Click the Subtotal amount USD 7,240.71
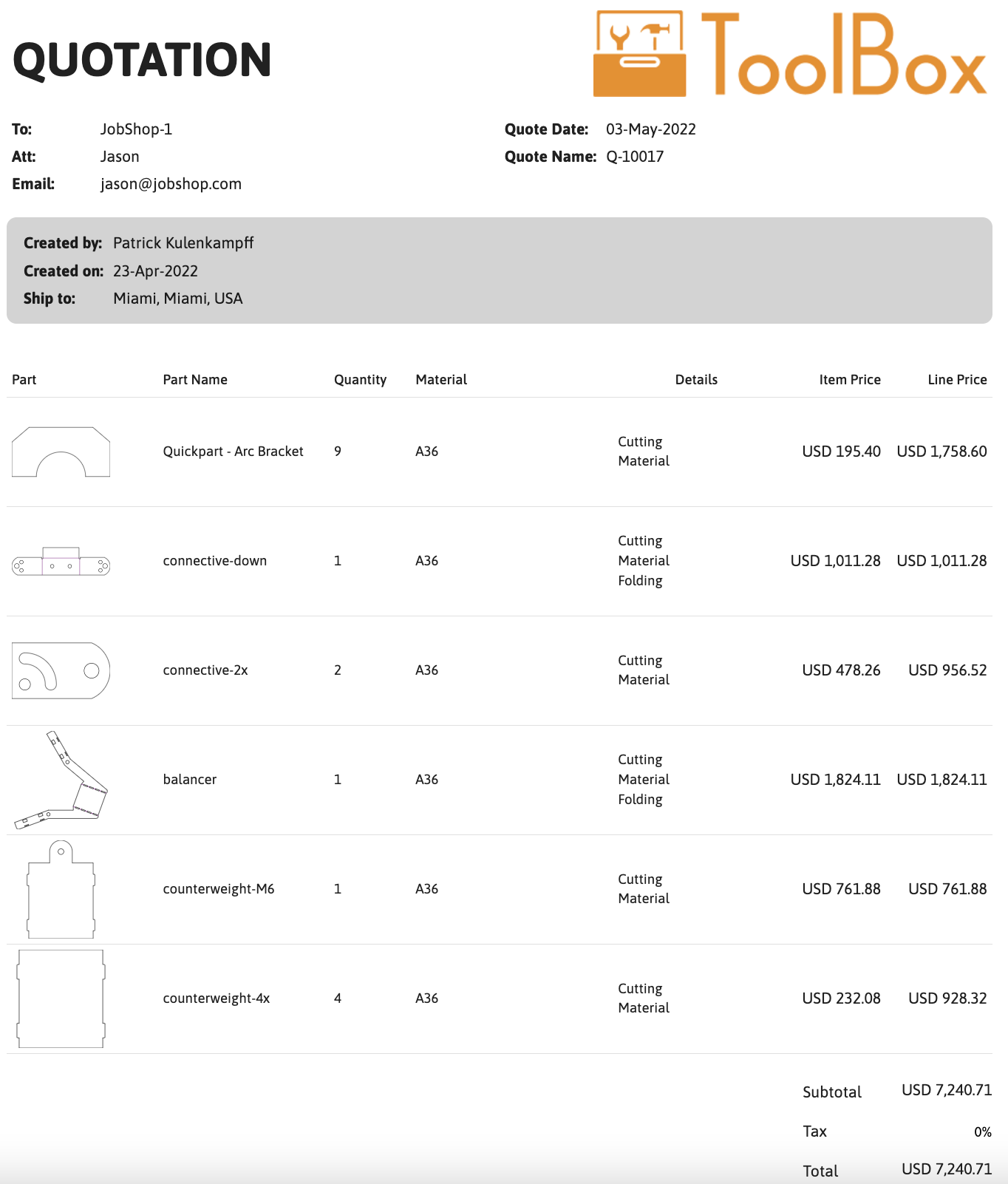 click(x=947, y=1090)
